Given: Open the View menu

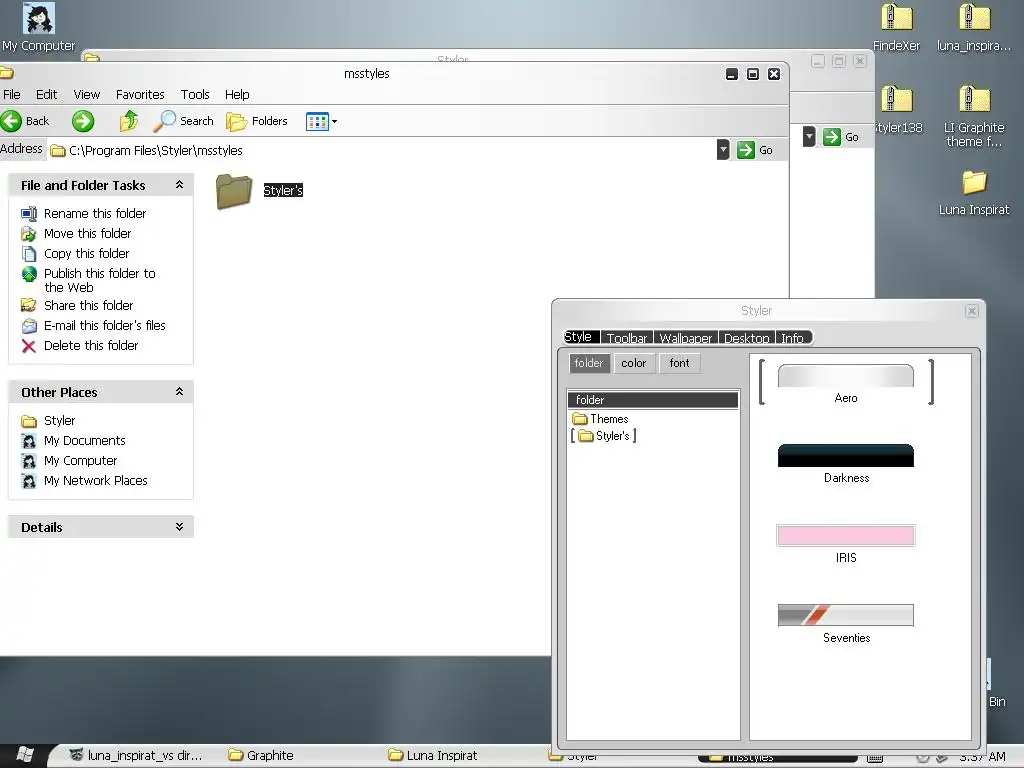Looking at the screenshot, I should pyautogui.click(x=86, y=95).
